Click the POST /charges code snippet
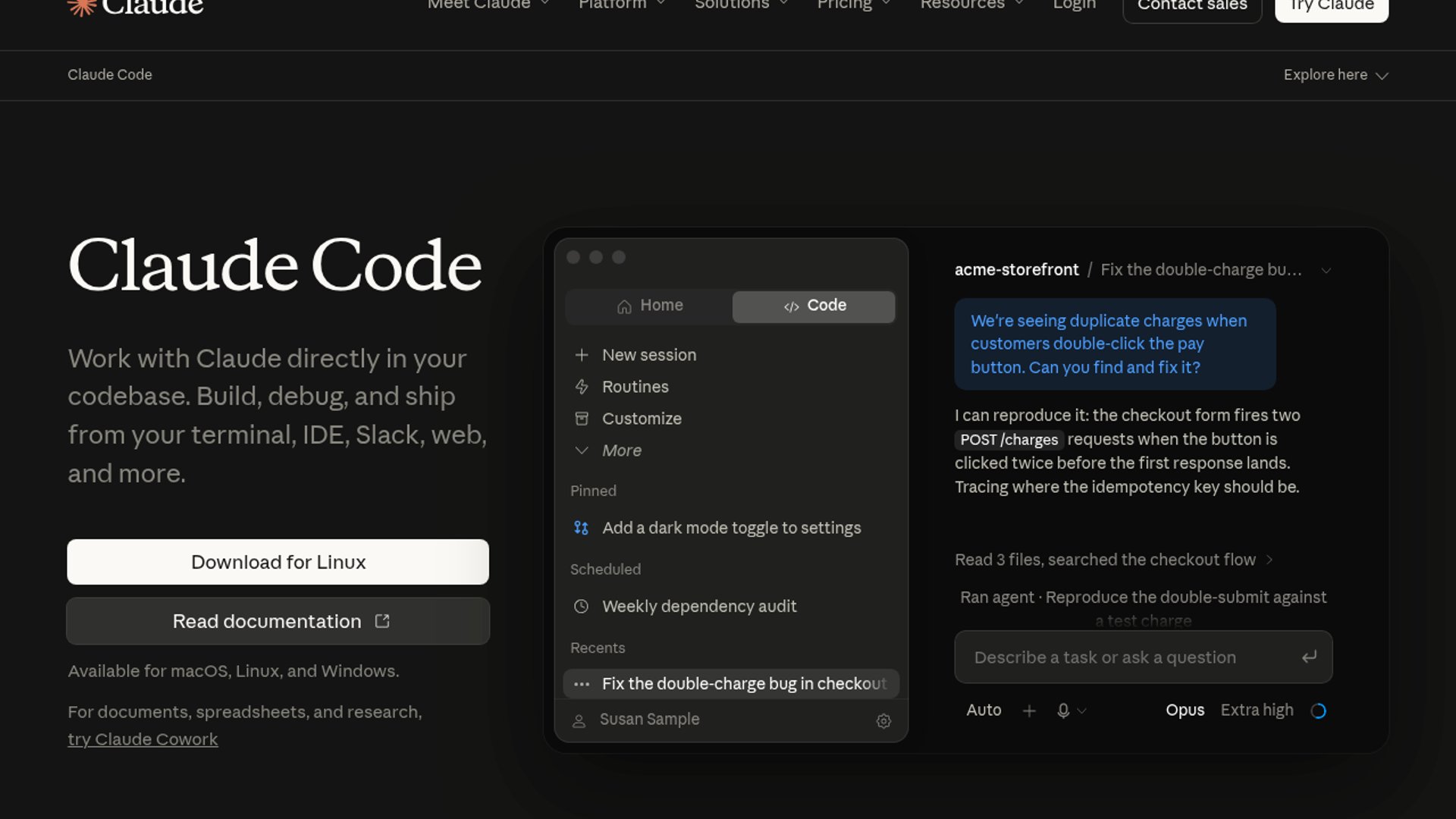 coord(1009,440)
